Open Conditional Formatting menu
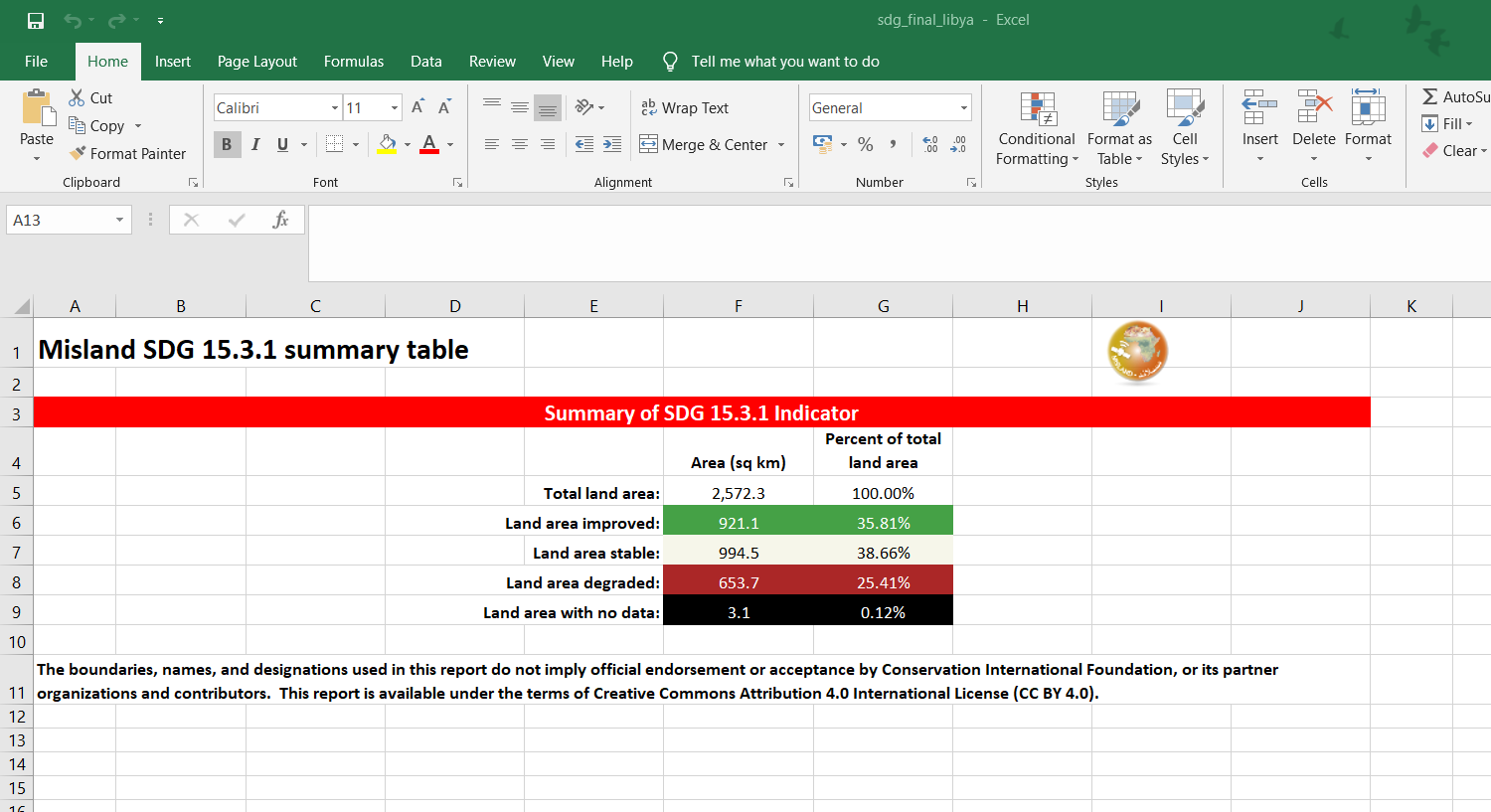 click(x=1037, y=128)
